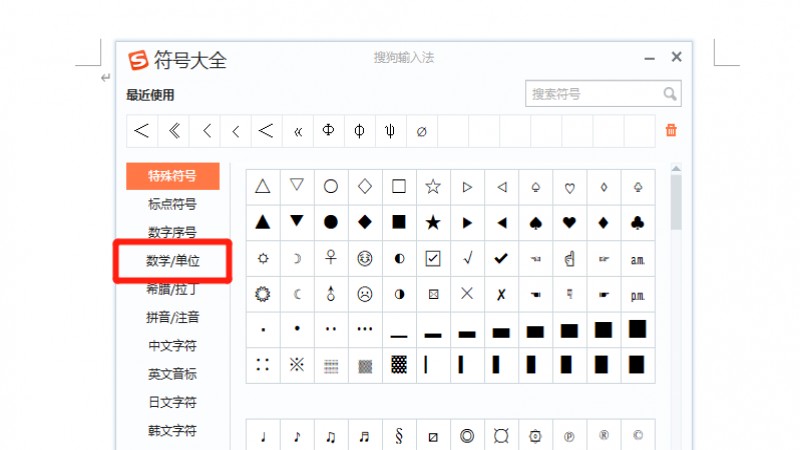Open the 拼音/注音 category
Viewport: 800px width, 450px height.
(172, 317)
